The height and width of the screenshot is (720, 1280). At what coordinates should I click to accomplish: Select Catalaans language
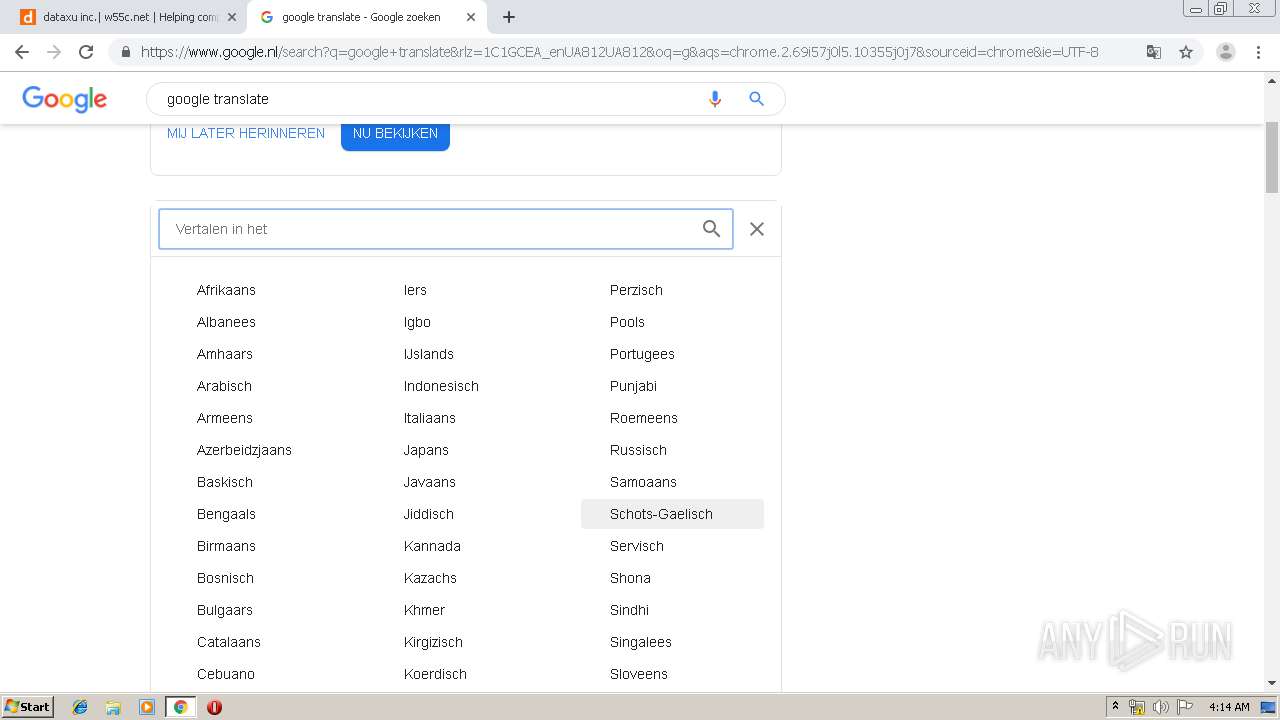point(229,642)
